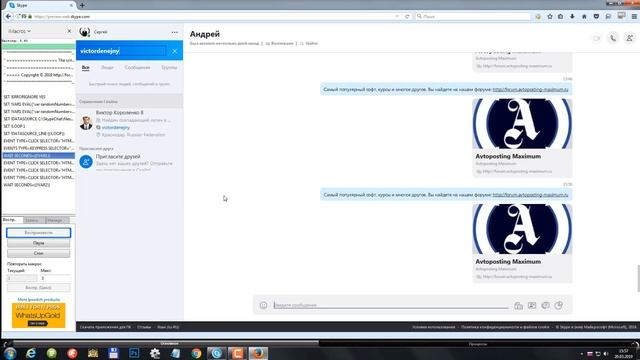Click the Отзывы footer link
This screenshot has width=640, height=360.
click(x=144, y=327)
